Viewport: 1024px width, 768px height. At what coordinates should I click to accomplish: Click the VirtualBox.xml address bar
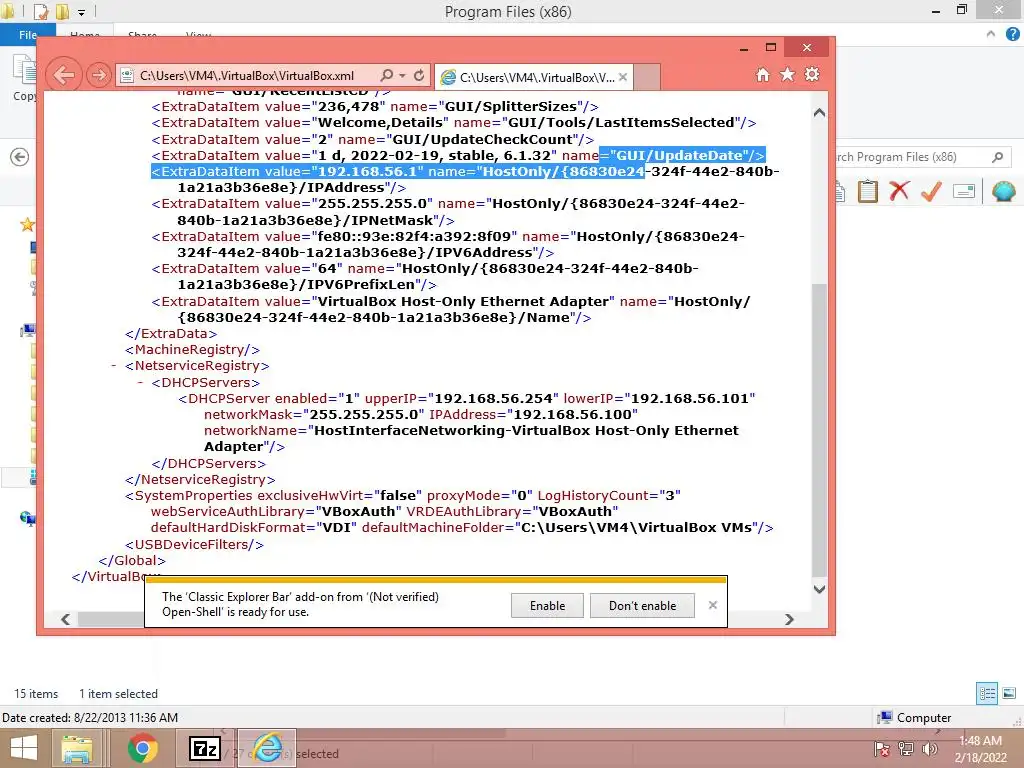tap(247, 76)
